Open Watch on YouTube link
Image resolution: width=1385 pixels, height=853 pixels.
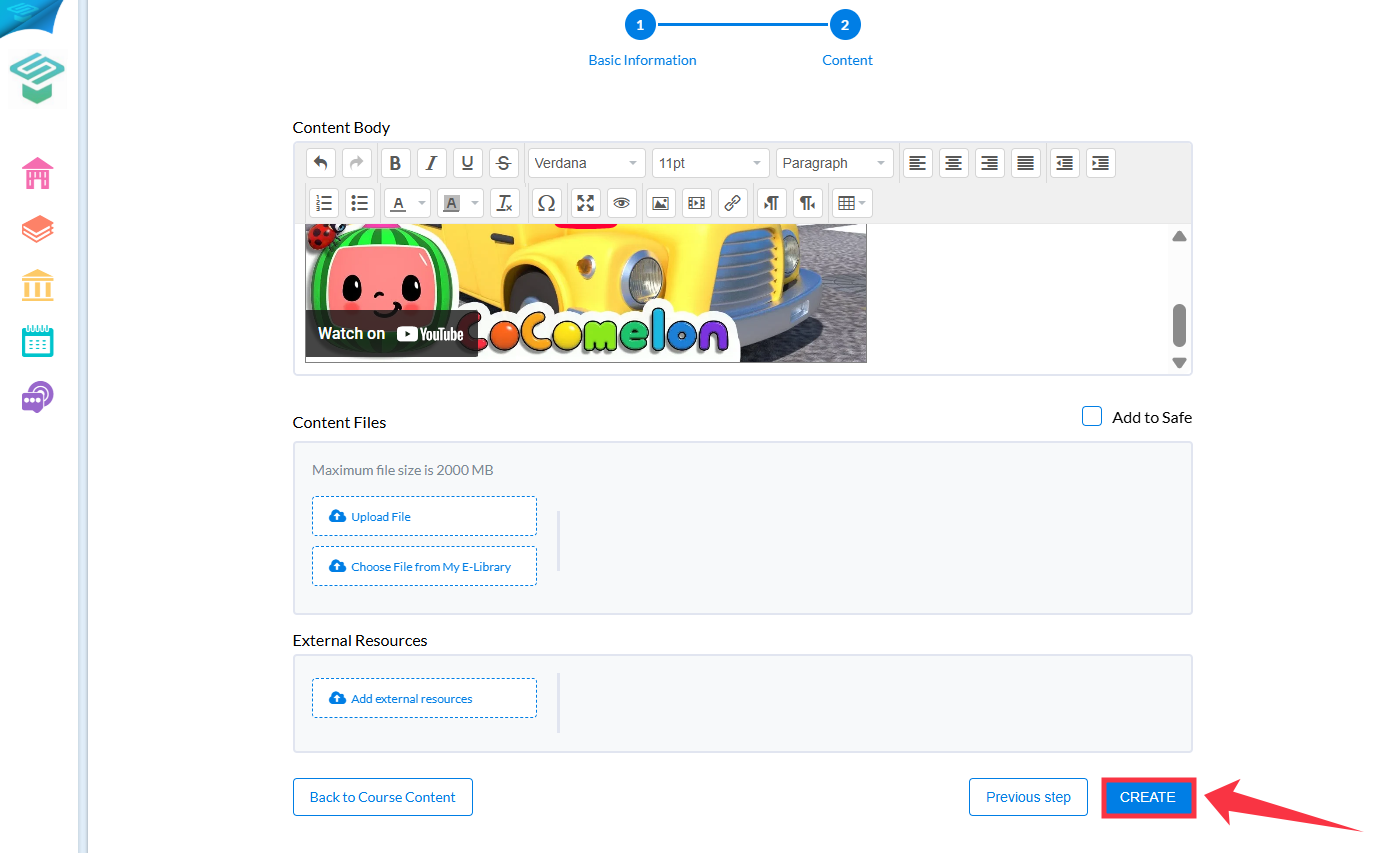[x=391, y=334]
